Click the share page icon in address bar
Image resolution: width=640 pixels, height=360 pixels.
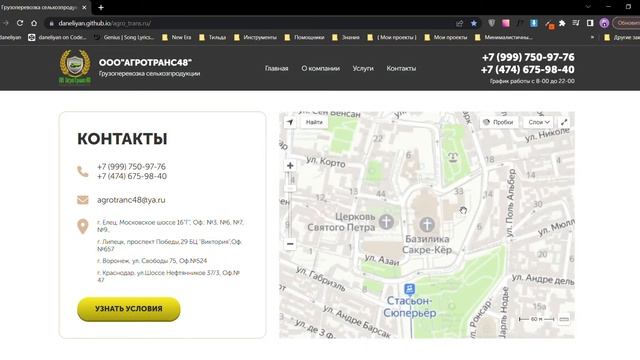coord(460,23)
